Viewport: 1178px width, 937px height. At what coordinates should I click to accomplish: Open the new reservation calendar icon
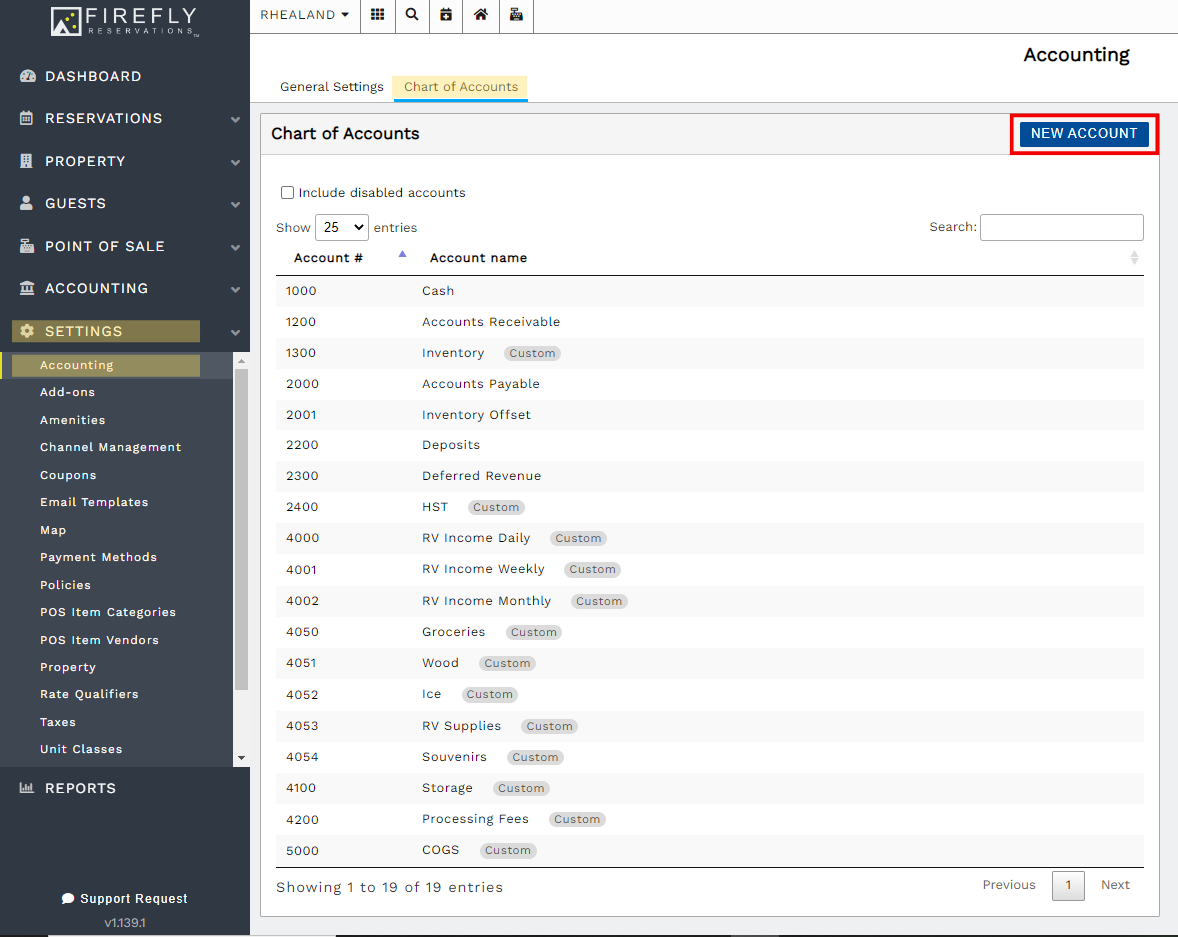click(x=446, y=15)
